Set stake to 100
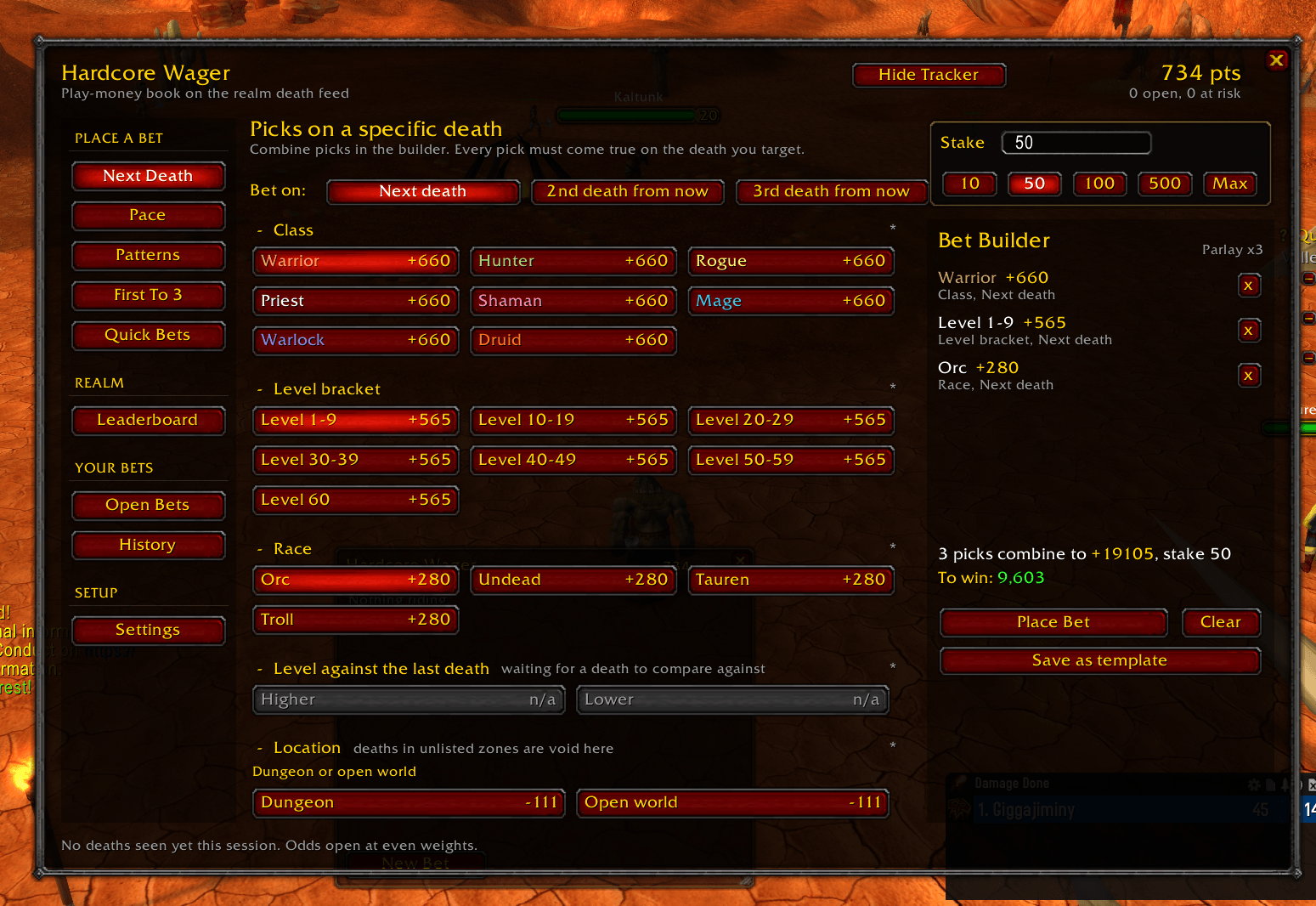1316x906 pixels. point(1100,184)
